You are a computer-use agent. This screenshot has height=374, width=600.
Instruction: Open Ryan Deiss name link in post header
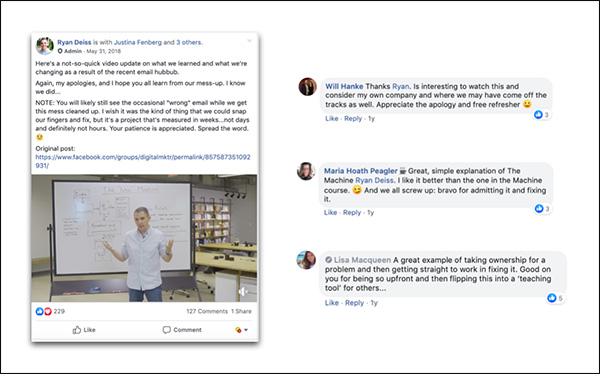[74, 42]
